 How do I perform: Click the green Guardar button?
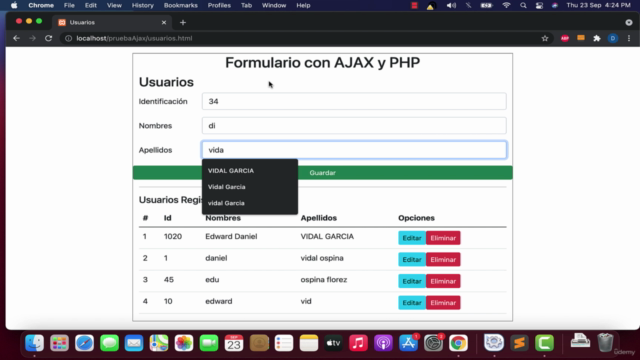click(322, 173)
